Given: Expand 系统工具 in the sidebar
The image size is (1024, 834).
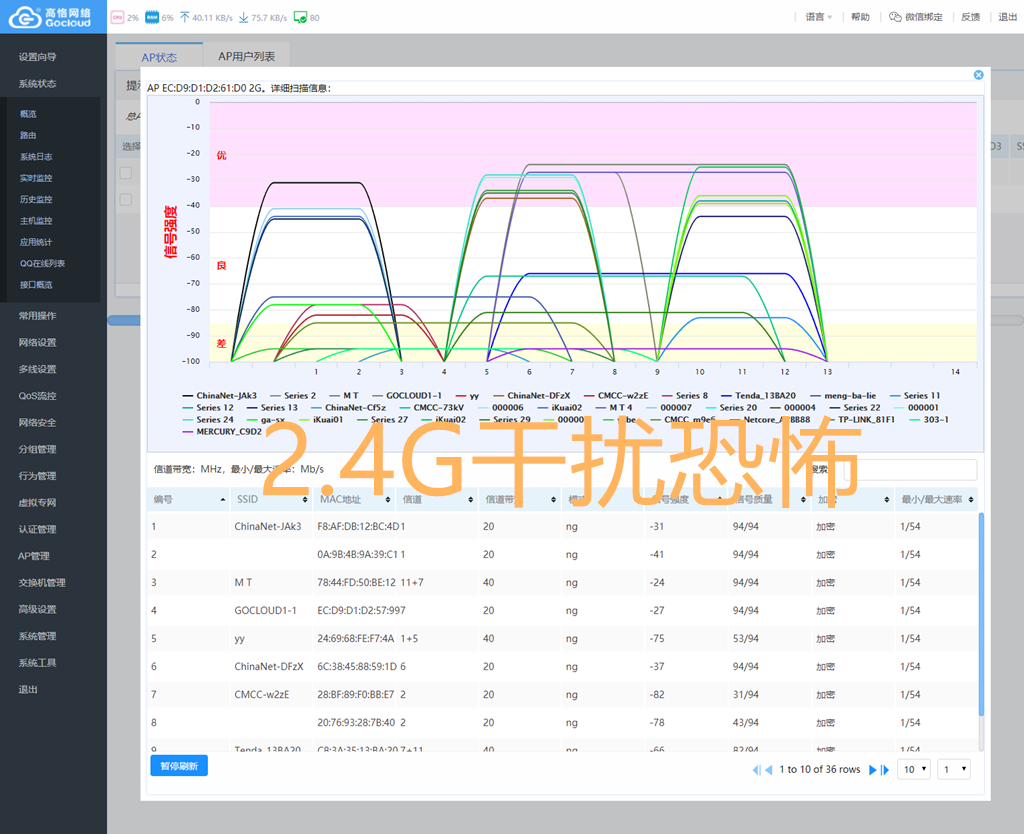Looking at the screenshot, I should (x=37, y=663).
